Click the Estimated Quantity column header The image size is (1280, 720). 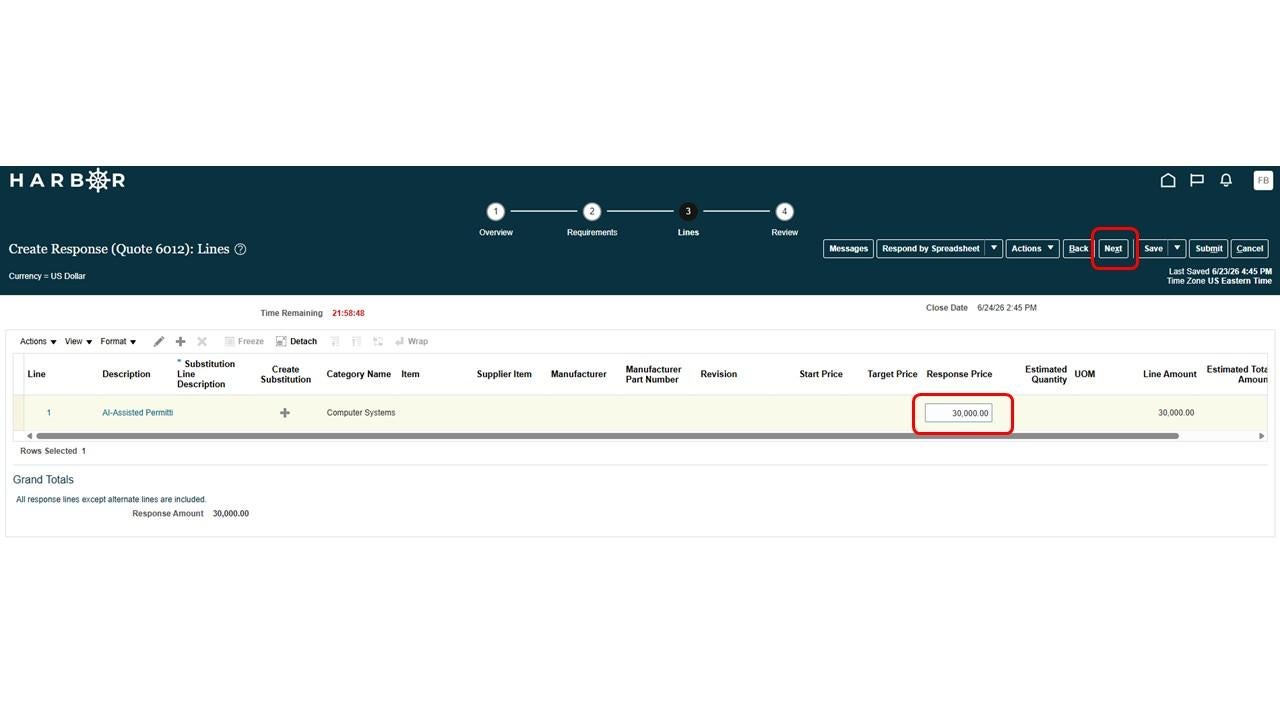pyautogui.click(x=1046, y=374)
